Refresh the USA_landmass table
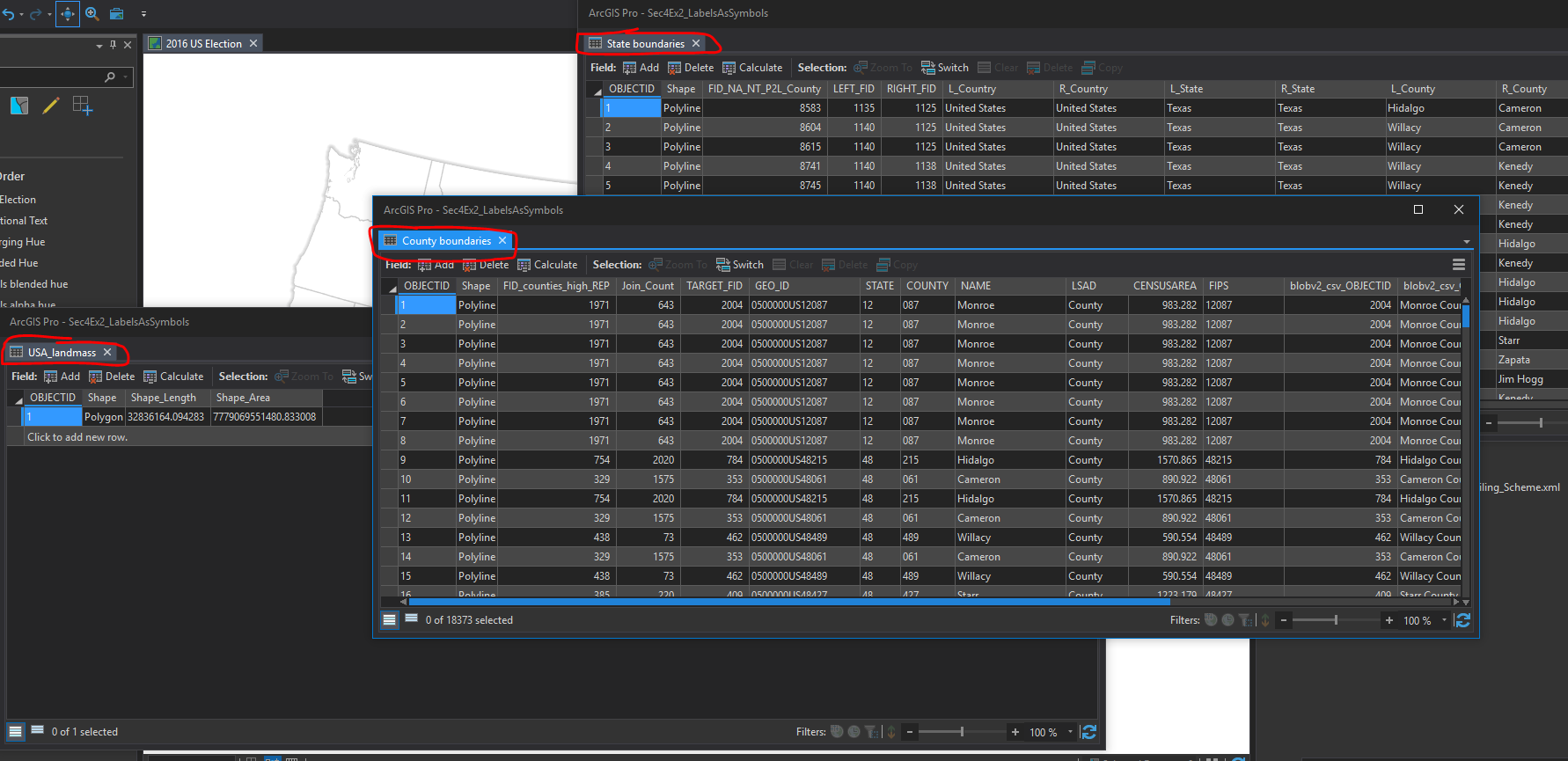1568x761 pixels. click(x=1089, y=732)
